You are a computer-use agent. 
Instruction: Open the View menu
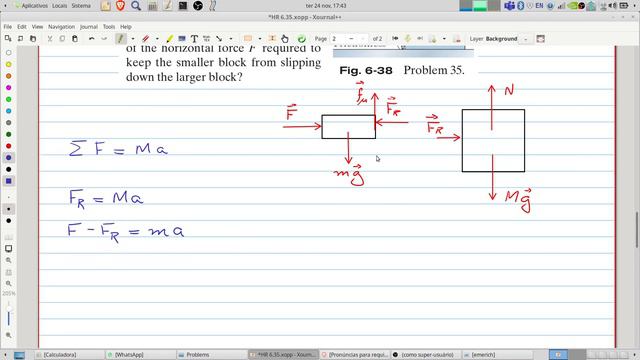coord(37,27)
